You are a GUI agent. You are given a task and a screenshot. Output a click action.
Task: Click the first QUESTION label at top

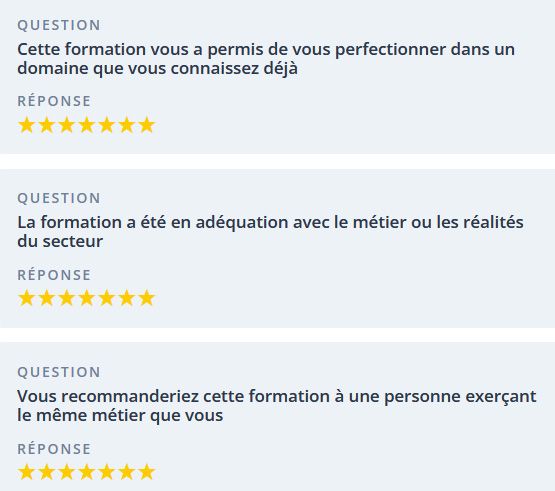pyautogui.click(x=59, y=25)
